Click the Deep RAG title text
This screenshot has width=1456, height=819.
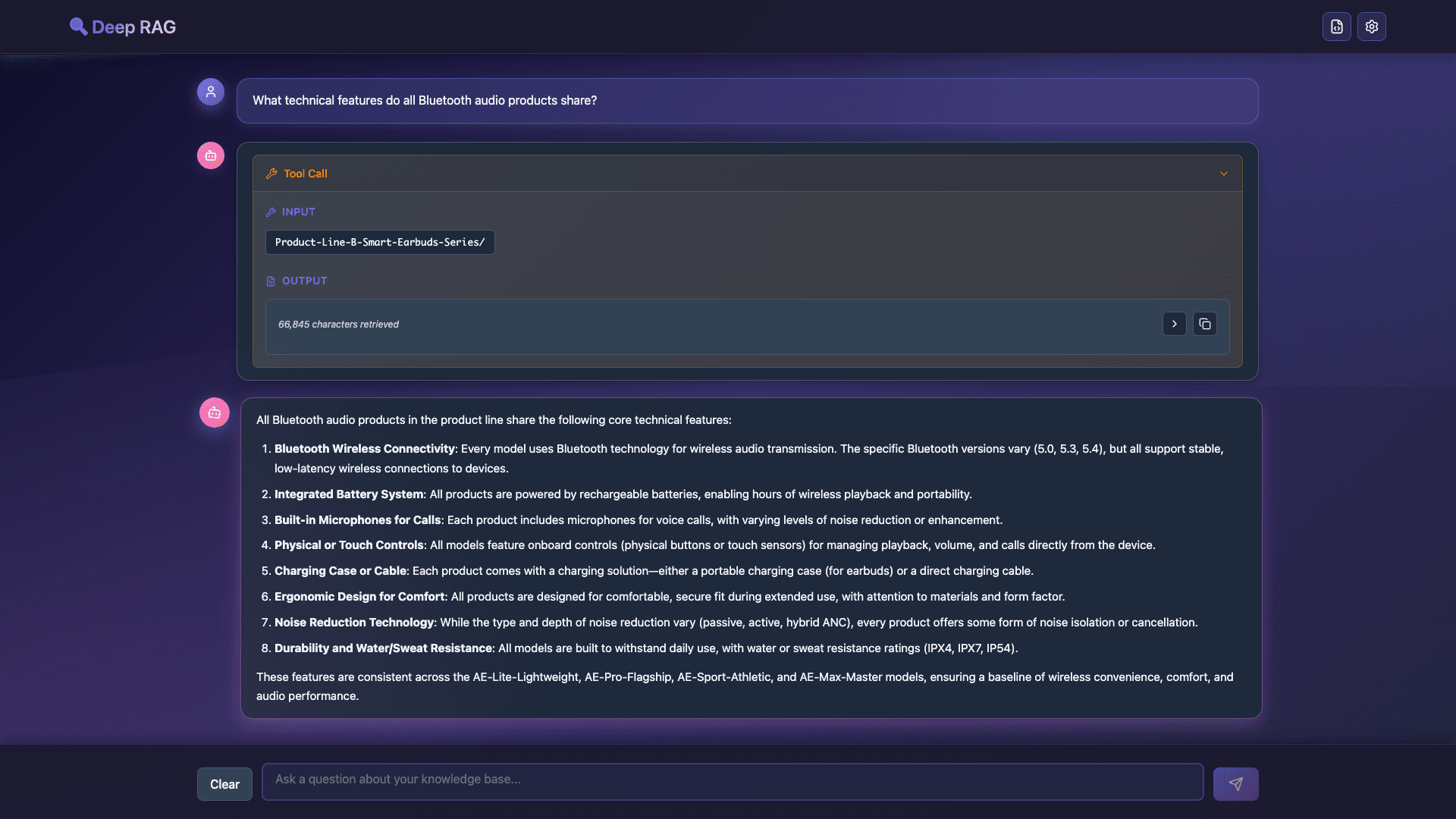coord(133,27)
